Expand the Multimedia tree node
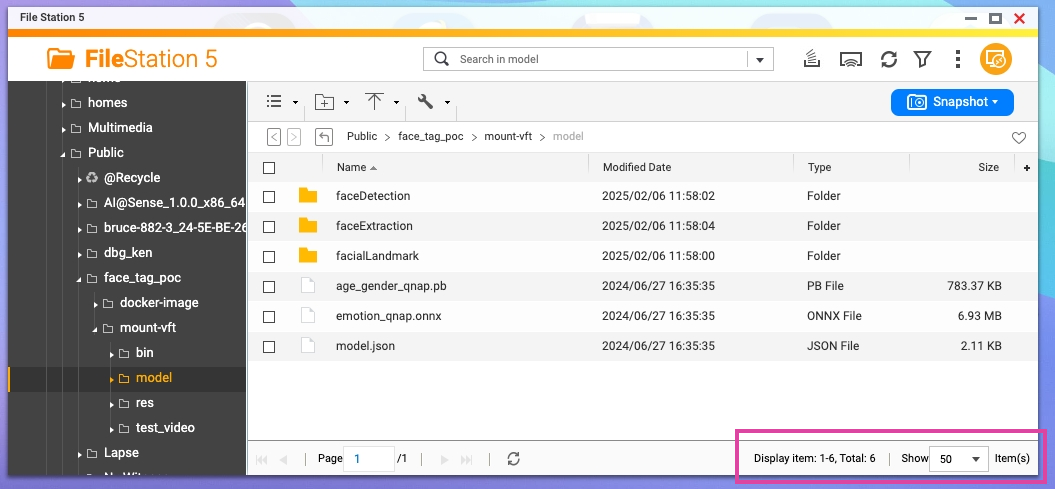Viewport: 1055px width, 489px height. click(x=64, y=129)
